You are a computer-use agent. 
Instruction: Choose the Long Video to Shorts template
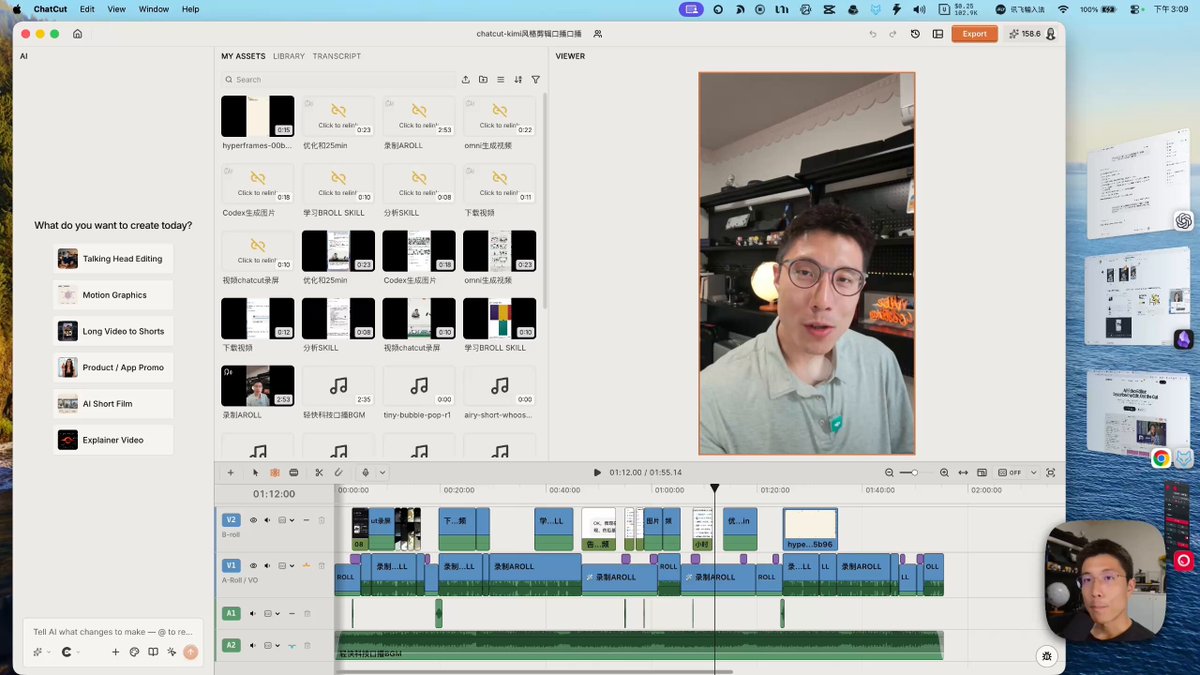point(113,331)
